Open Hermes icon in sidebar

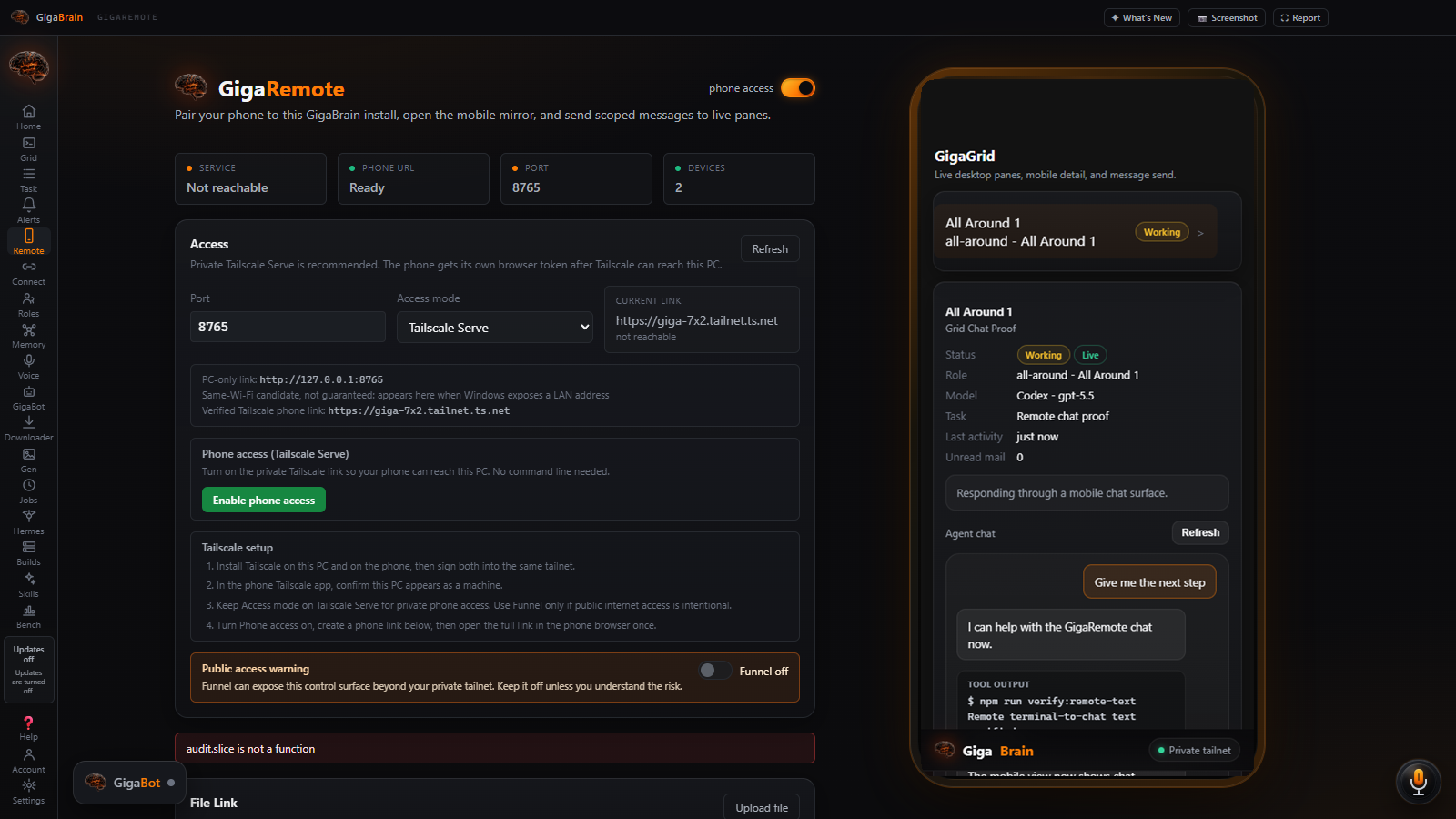point(28,521)
